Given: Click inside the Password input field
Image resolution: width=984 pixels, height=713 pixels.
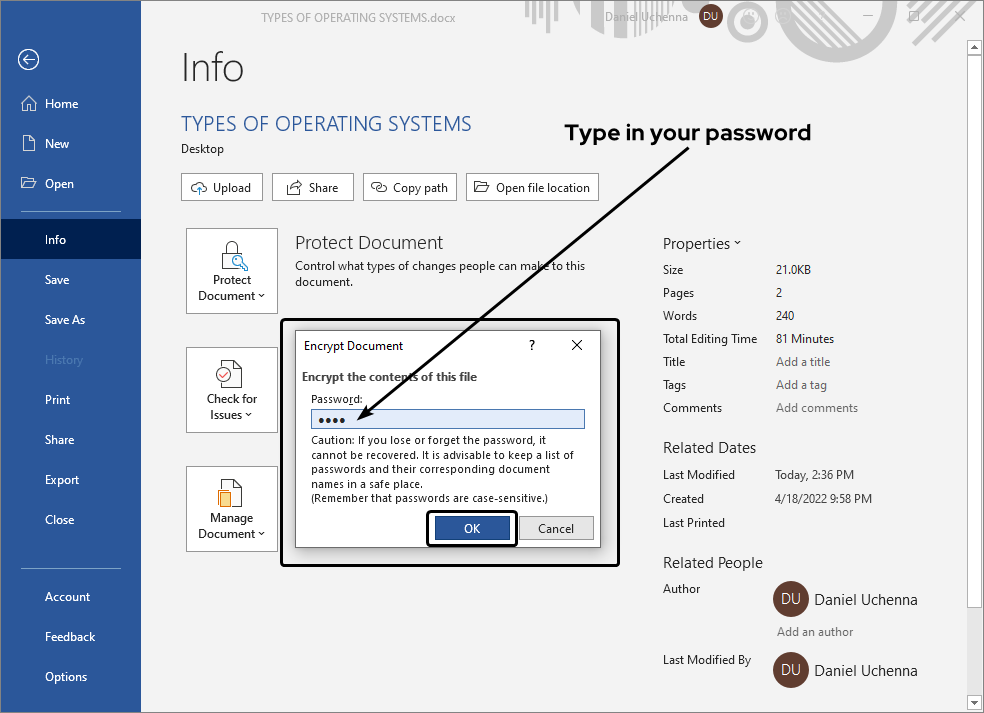Looking at the screenshot, I should (x=447, y=418).
